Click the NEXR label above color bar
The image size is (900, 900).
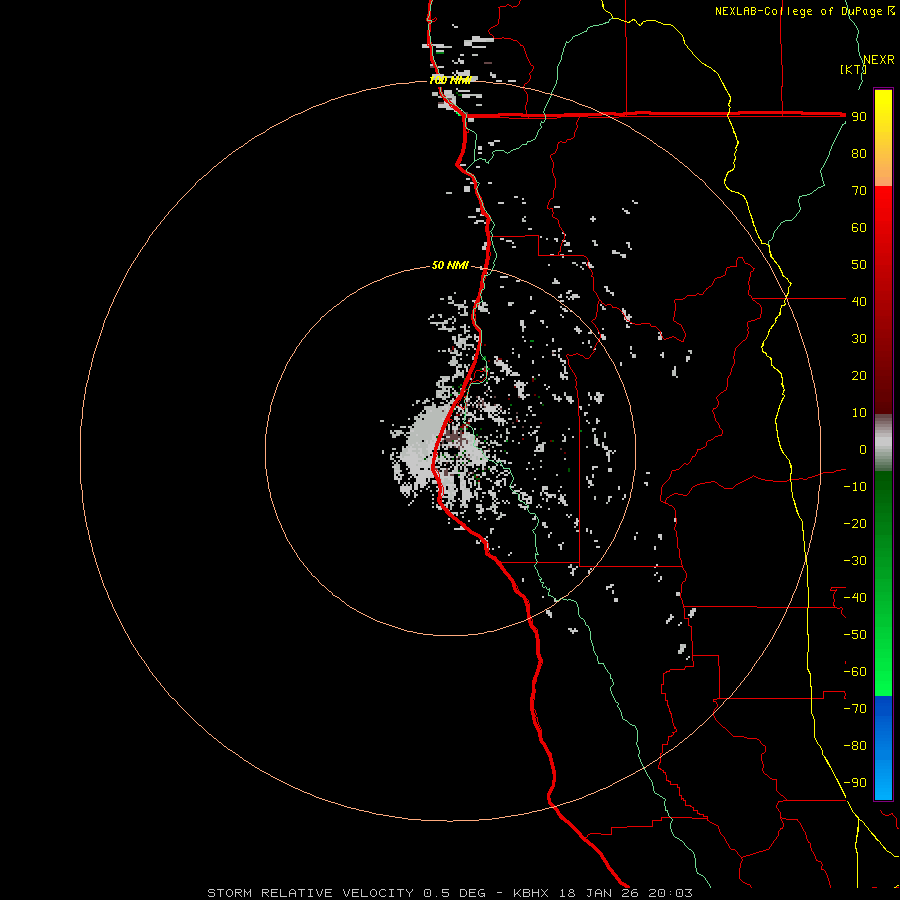(x=879, y=60)
